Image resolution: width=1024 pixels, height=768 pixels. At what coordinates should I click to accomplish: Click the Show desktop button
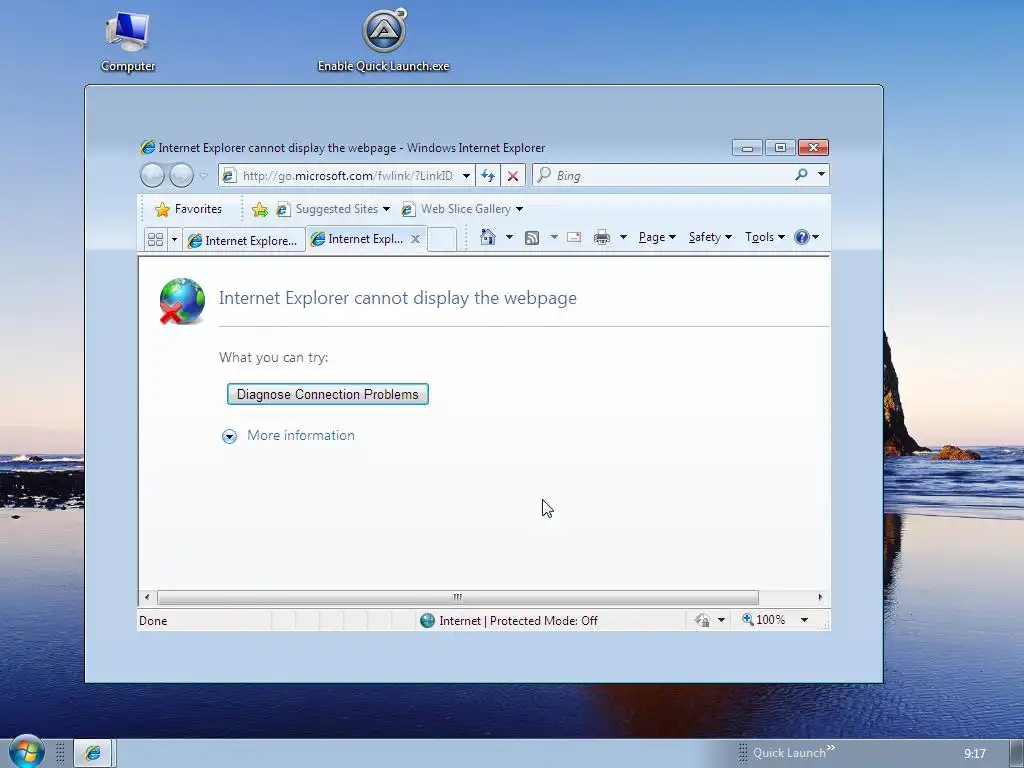point(1017,753)
